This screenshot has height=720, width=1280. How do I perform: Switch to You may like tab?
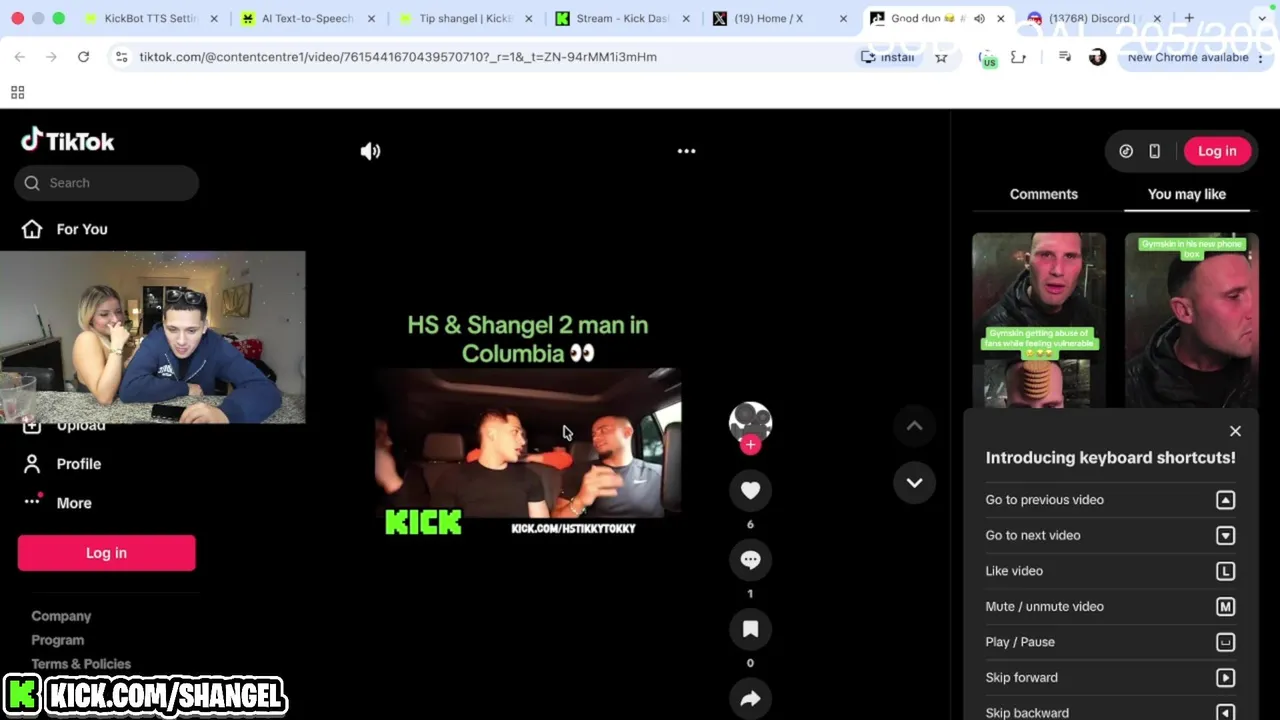pos(1187,194)
